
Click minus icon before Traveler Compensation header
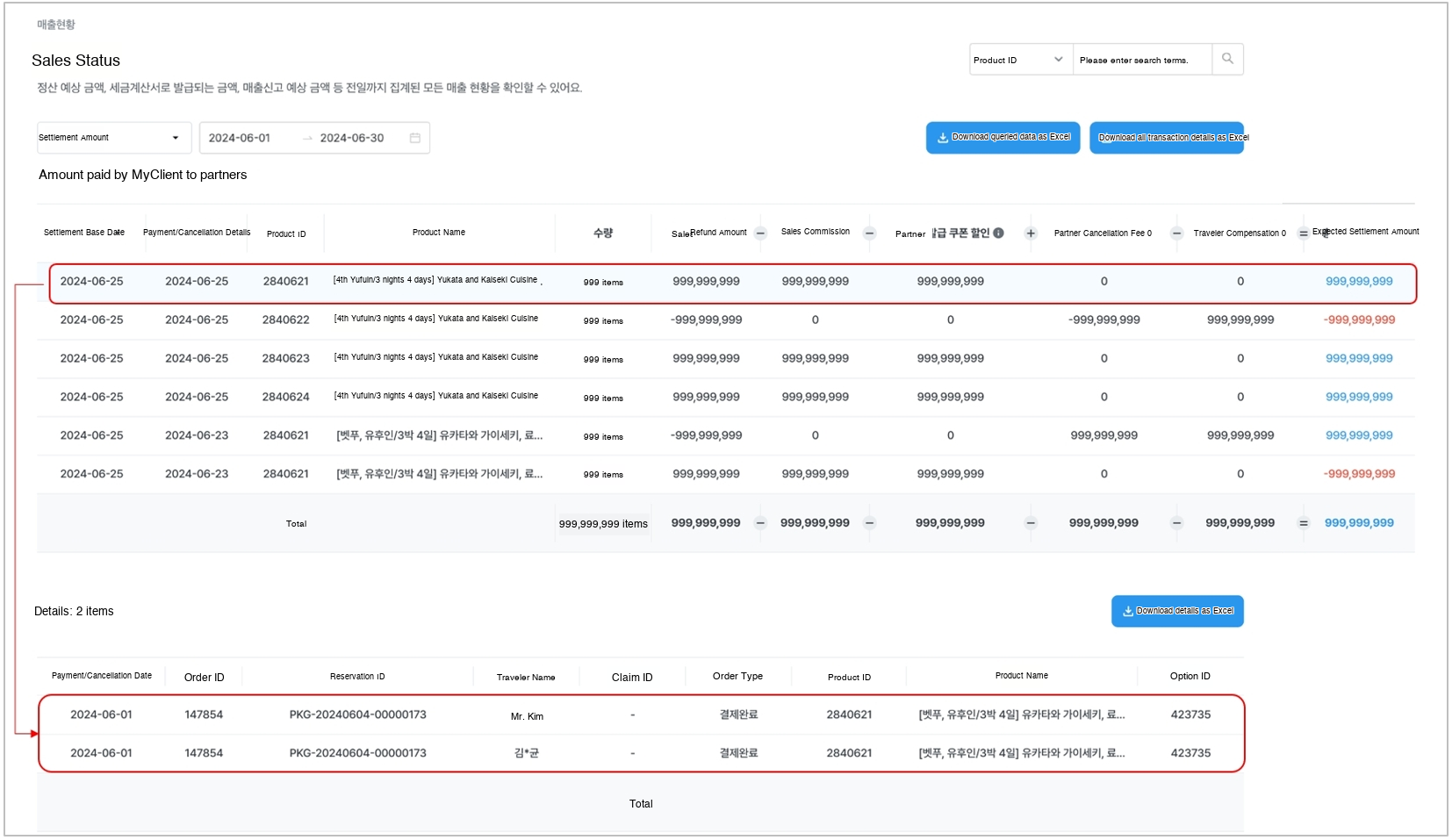click(1176, 233)
